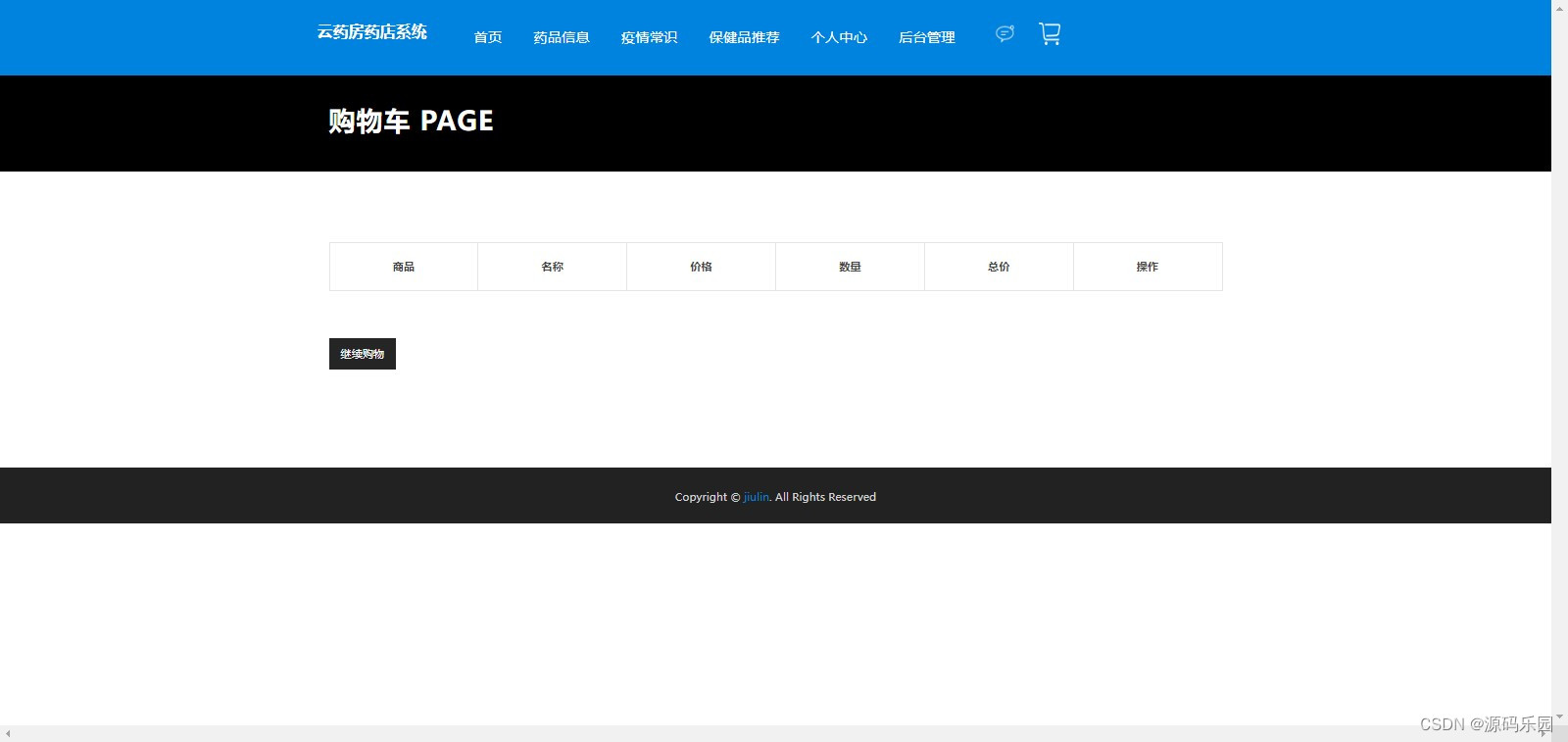
Task: Click the 名称 column header
Action: tap(553, 267)
